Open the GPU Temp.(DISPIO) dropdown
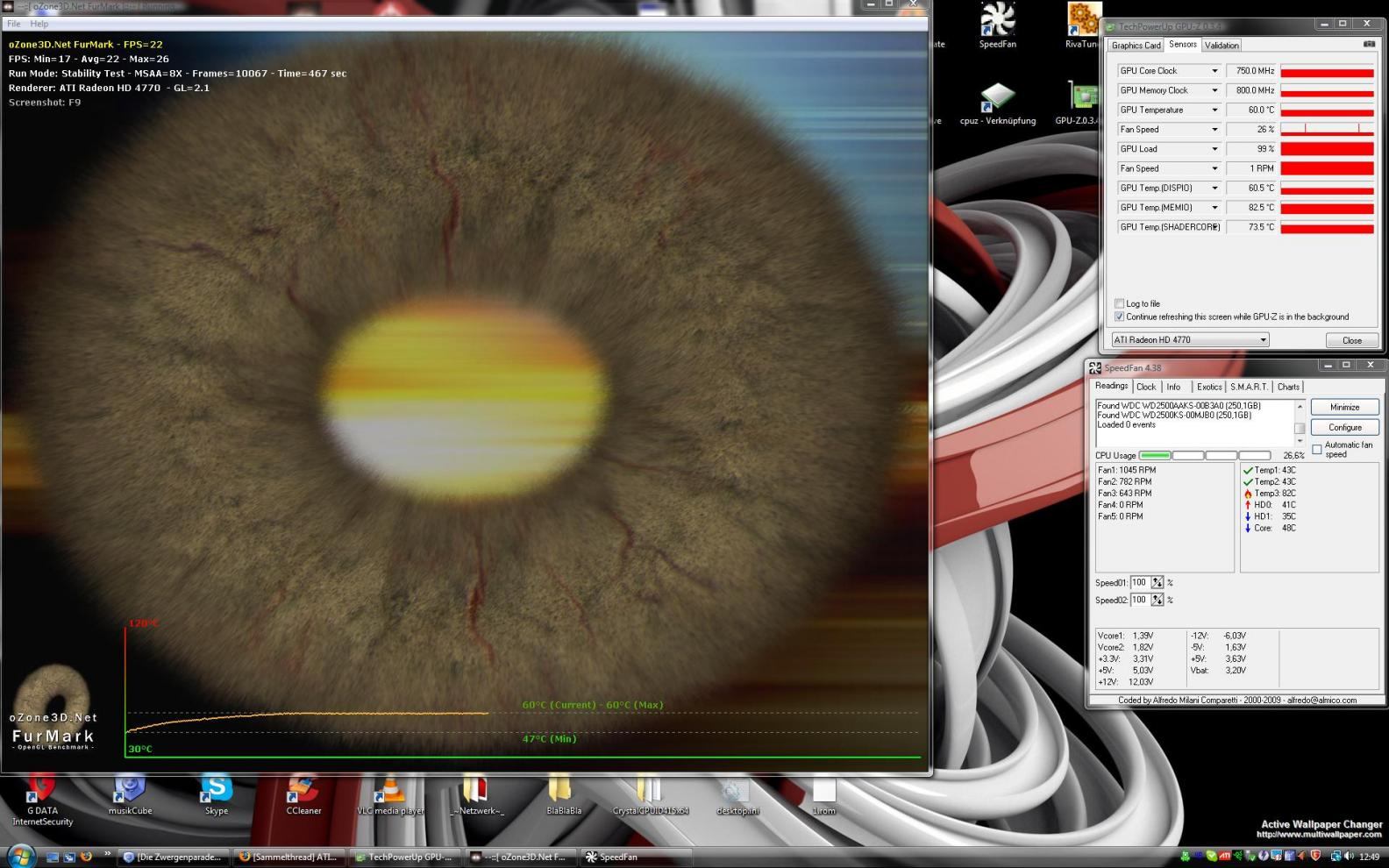 click(1214, 189)
